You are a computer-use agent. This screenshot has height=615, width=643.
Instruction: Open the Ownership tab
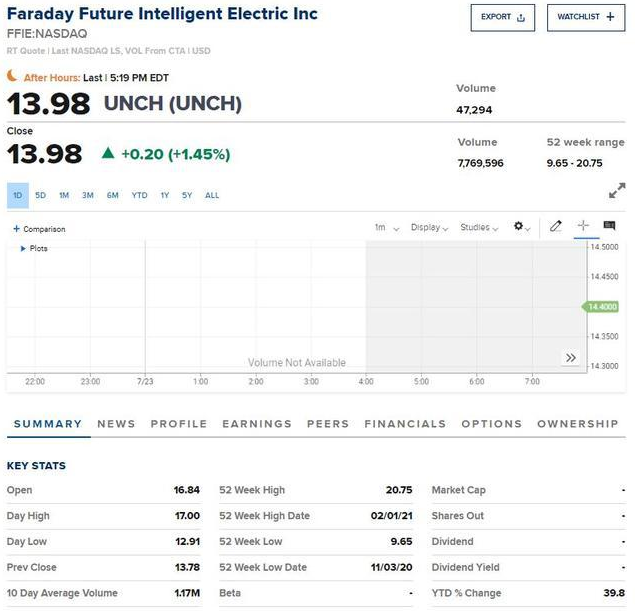577,424
